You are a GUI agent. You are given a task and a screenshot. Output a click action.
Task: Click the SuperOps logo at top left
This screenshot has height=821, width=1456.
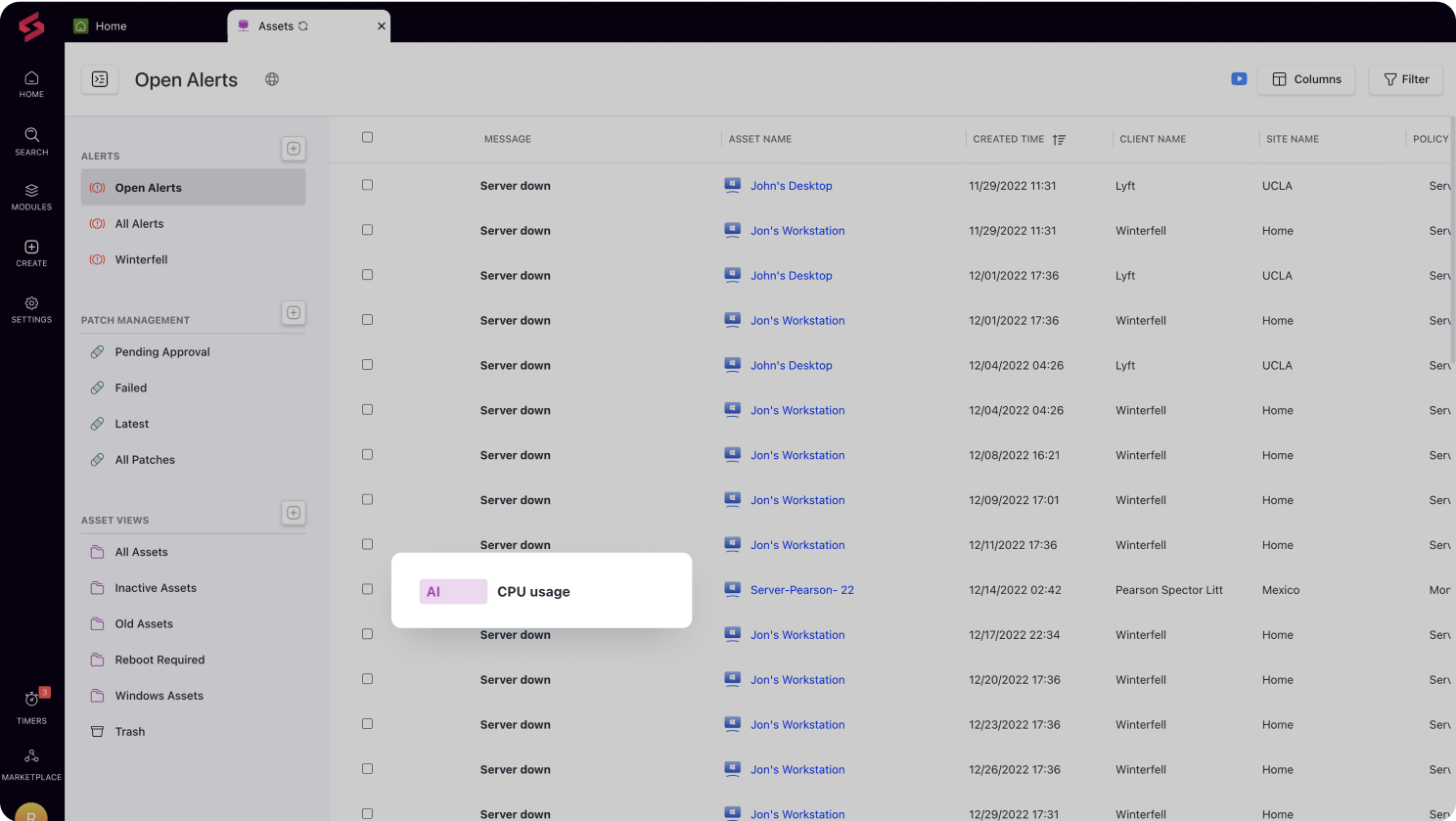31,26
